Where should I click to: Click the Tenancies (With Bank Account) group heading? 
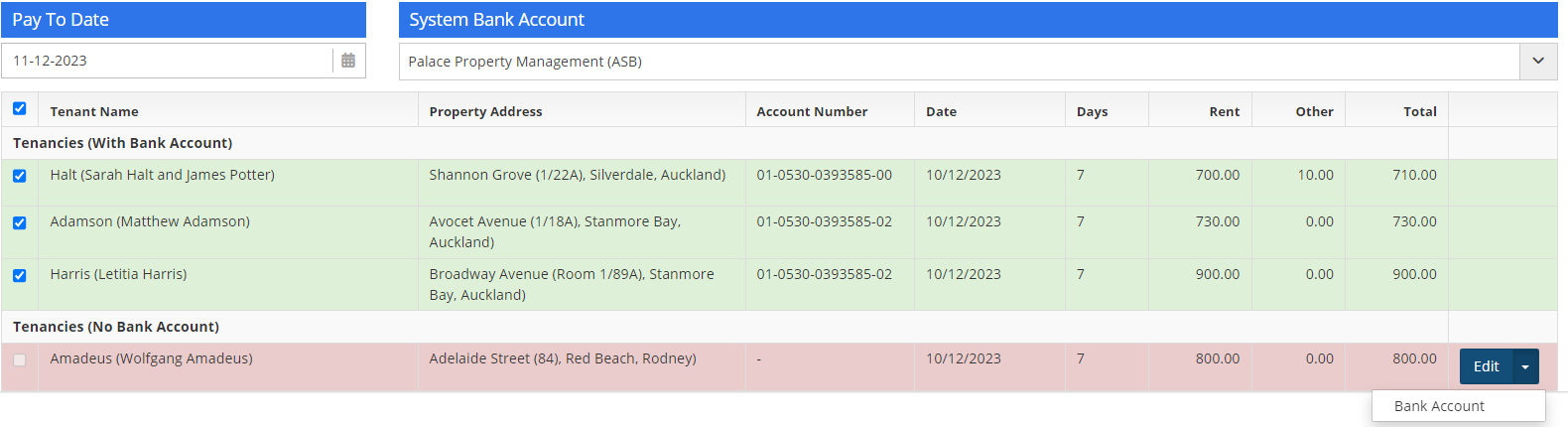[x=123, y=143]
